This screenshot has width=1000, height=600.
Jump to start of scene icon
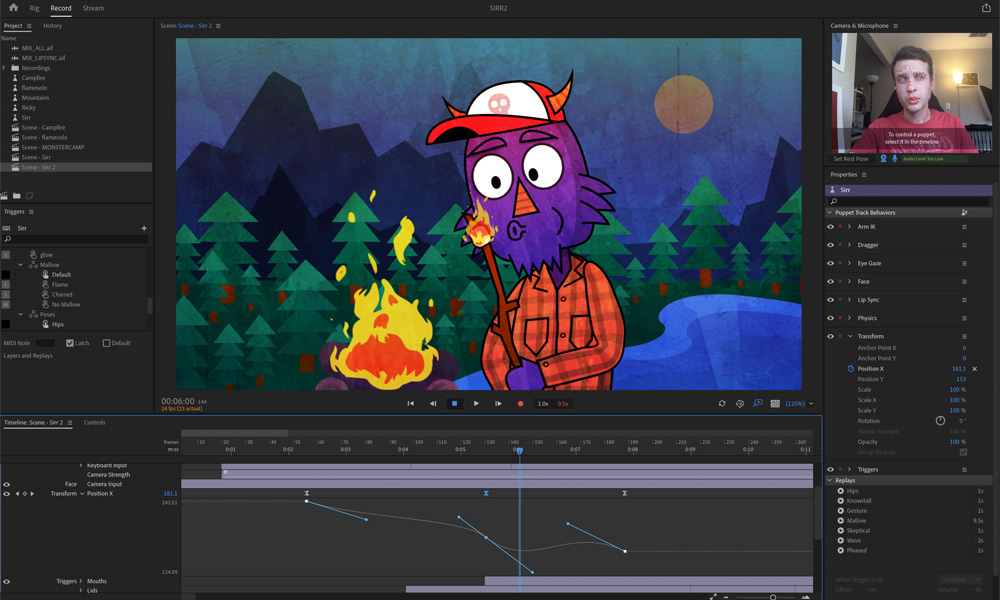[x=411, y=404]
